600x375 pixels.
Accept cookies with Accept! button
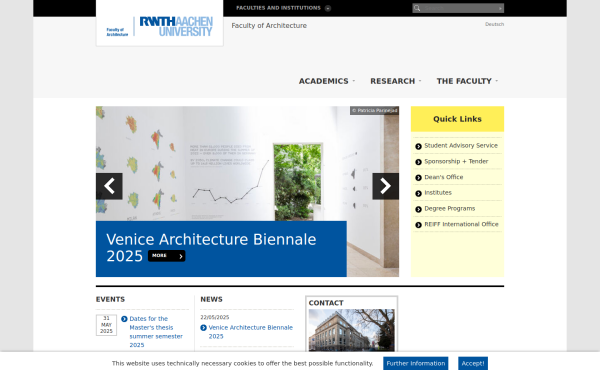point(473,364)
